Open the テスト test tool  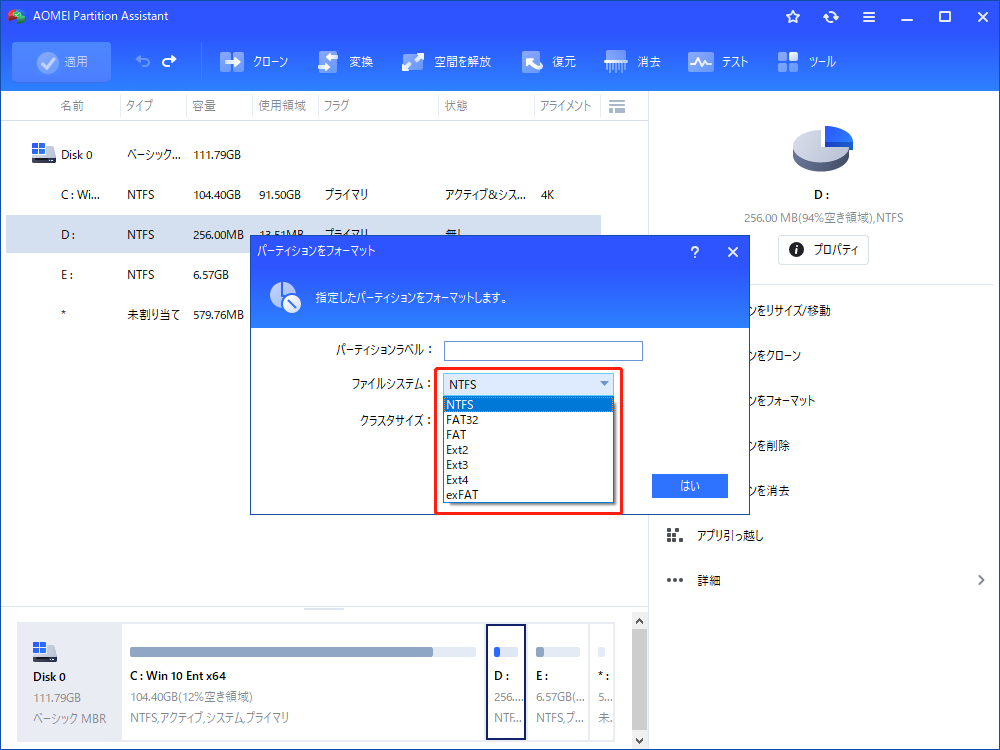click(718, 62)
